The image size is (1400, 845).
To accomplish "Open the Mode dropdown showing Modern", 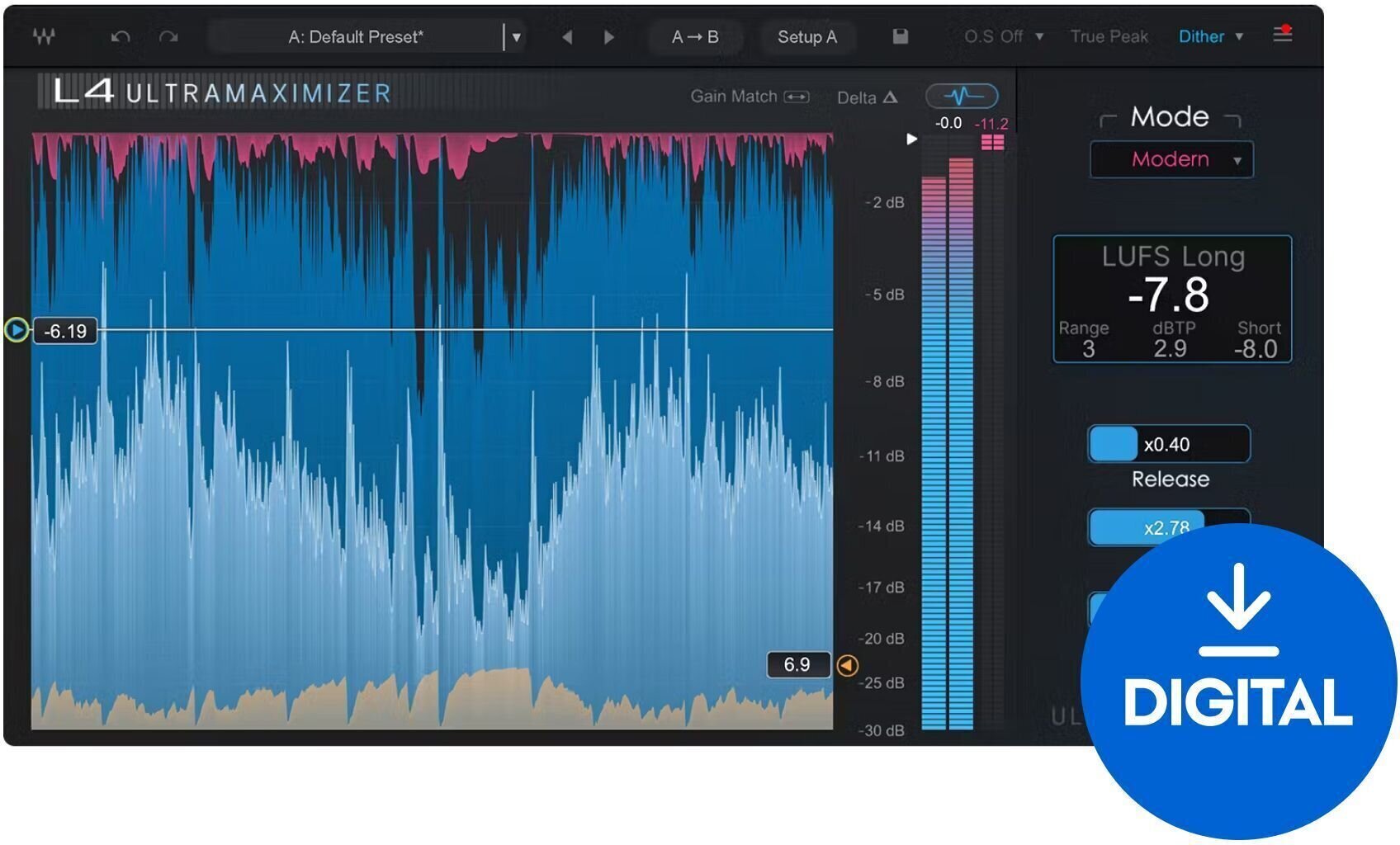I will 1171,159.
